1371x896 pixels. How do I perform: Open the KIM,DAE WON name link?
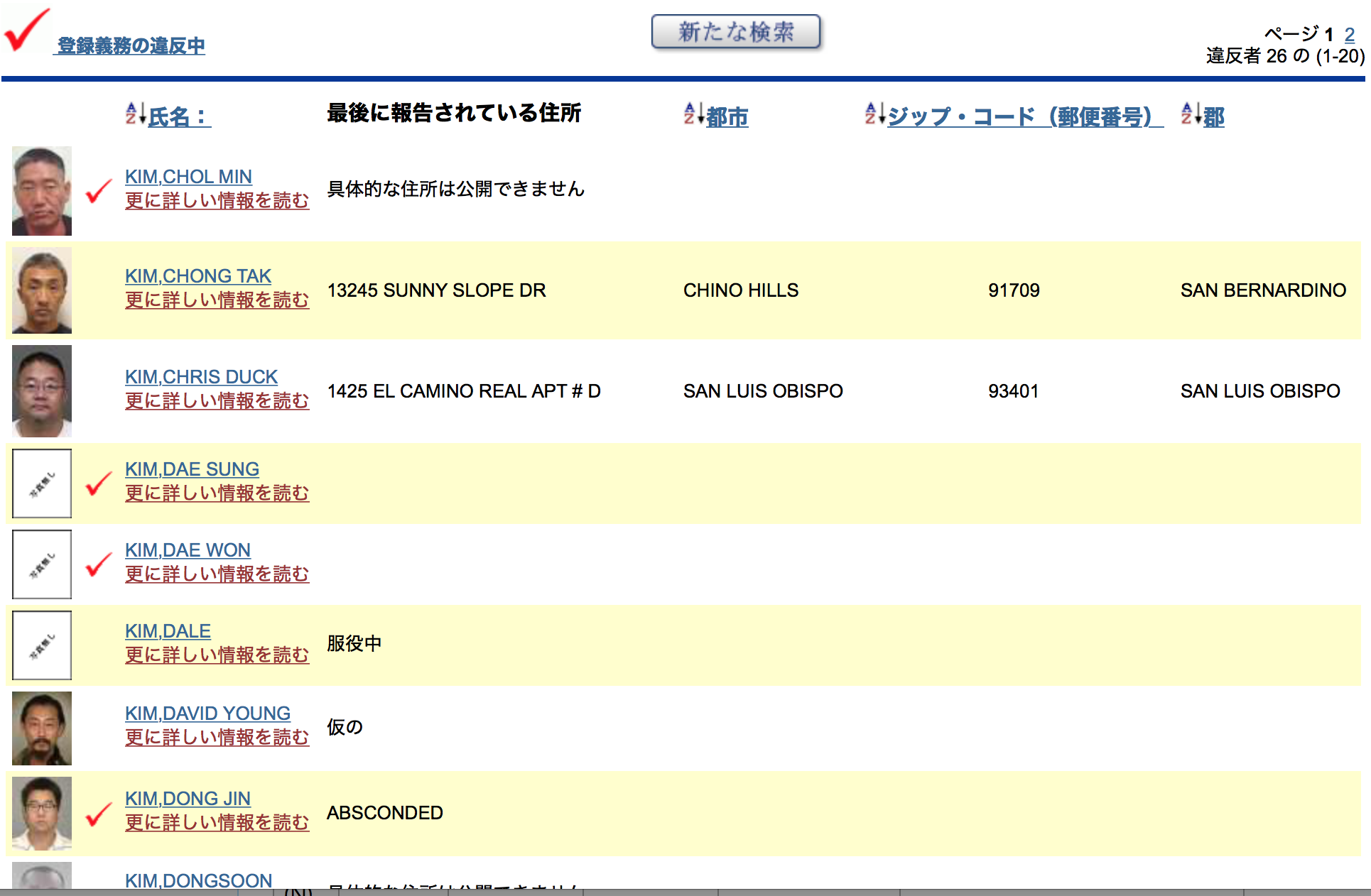188,550
